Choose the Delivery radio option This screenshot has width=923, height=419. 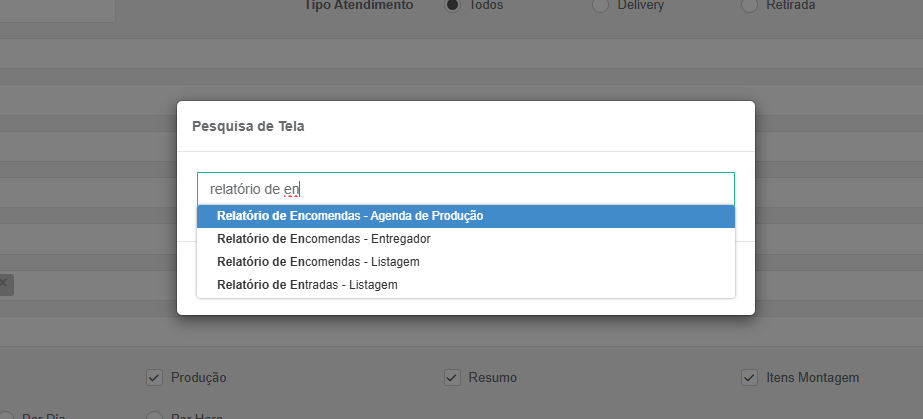pyautogui.click(x=600, y=5)
